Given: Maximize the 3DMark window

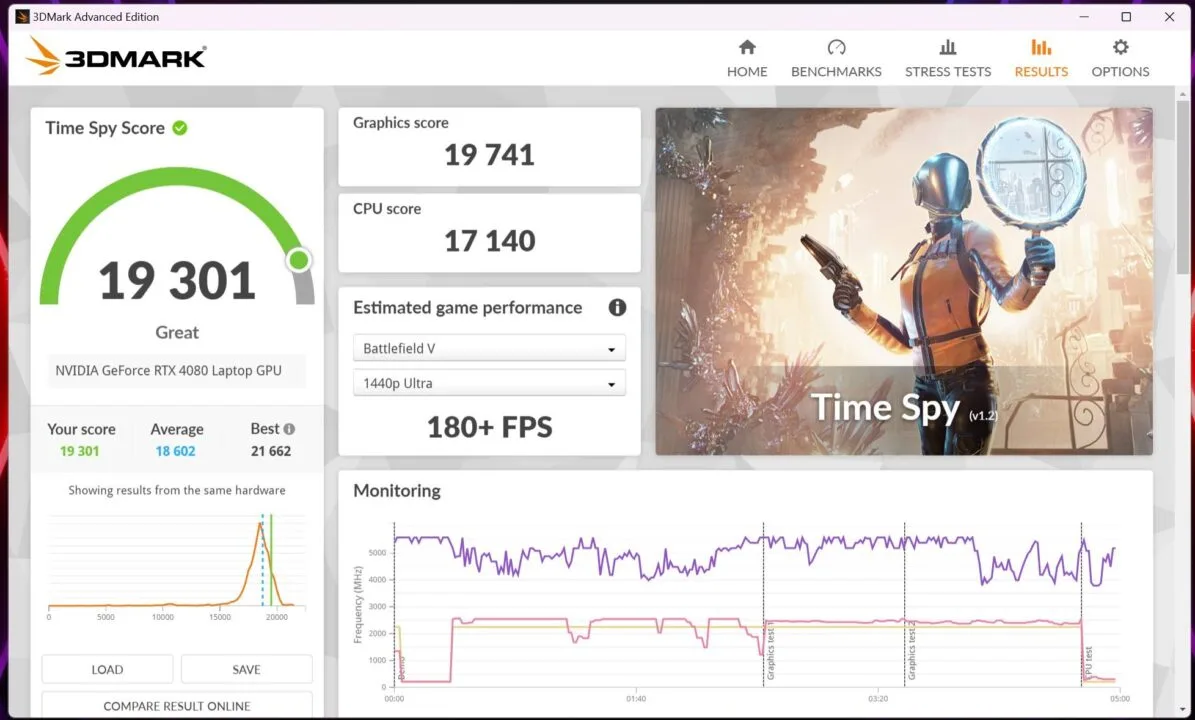Looking at the screenshot, I should 1126,17.
